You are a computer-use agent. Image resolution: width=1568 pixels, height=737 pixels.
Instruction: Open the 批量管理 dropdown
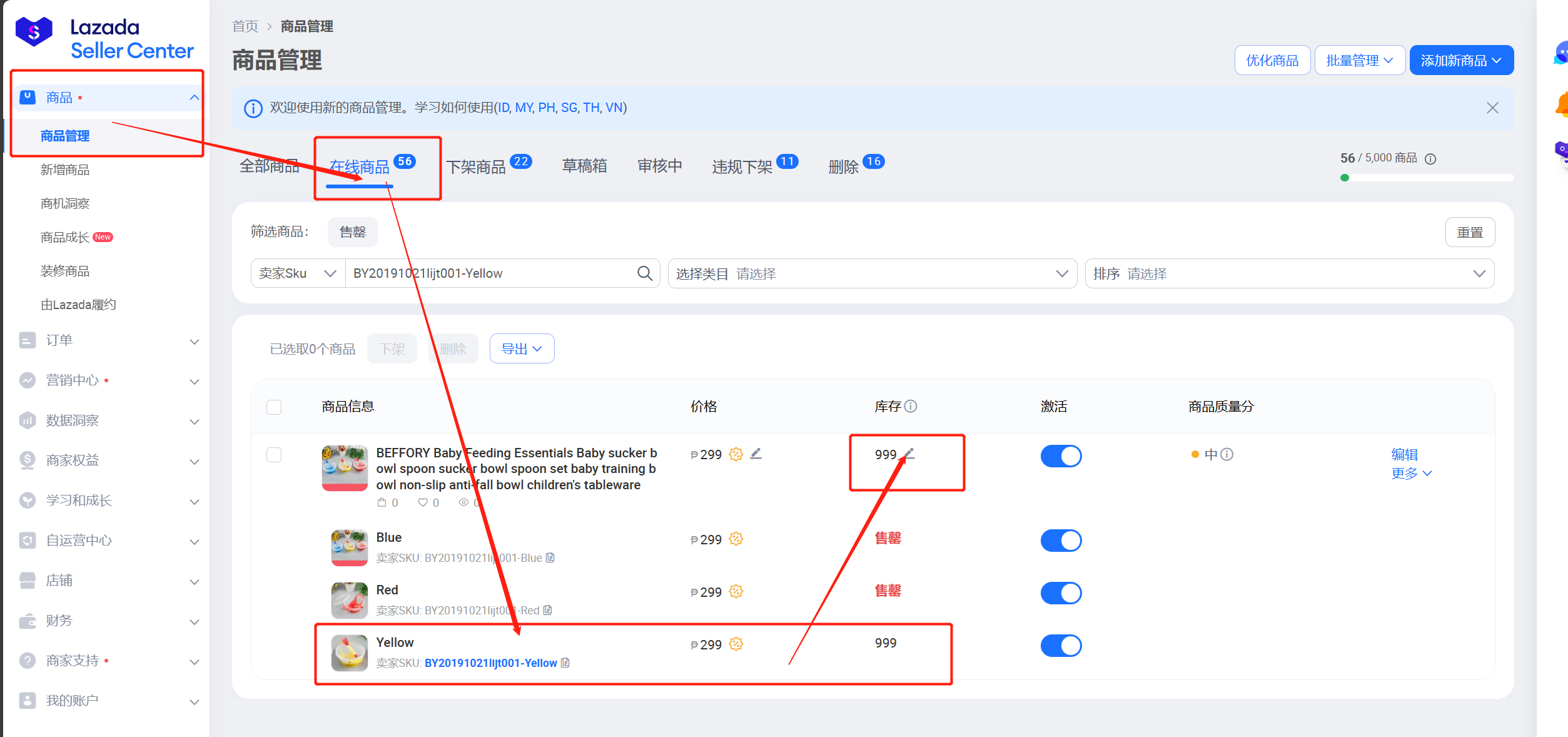point(1360,60)
